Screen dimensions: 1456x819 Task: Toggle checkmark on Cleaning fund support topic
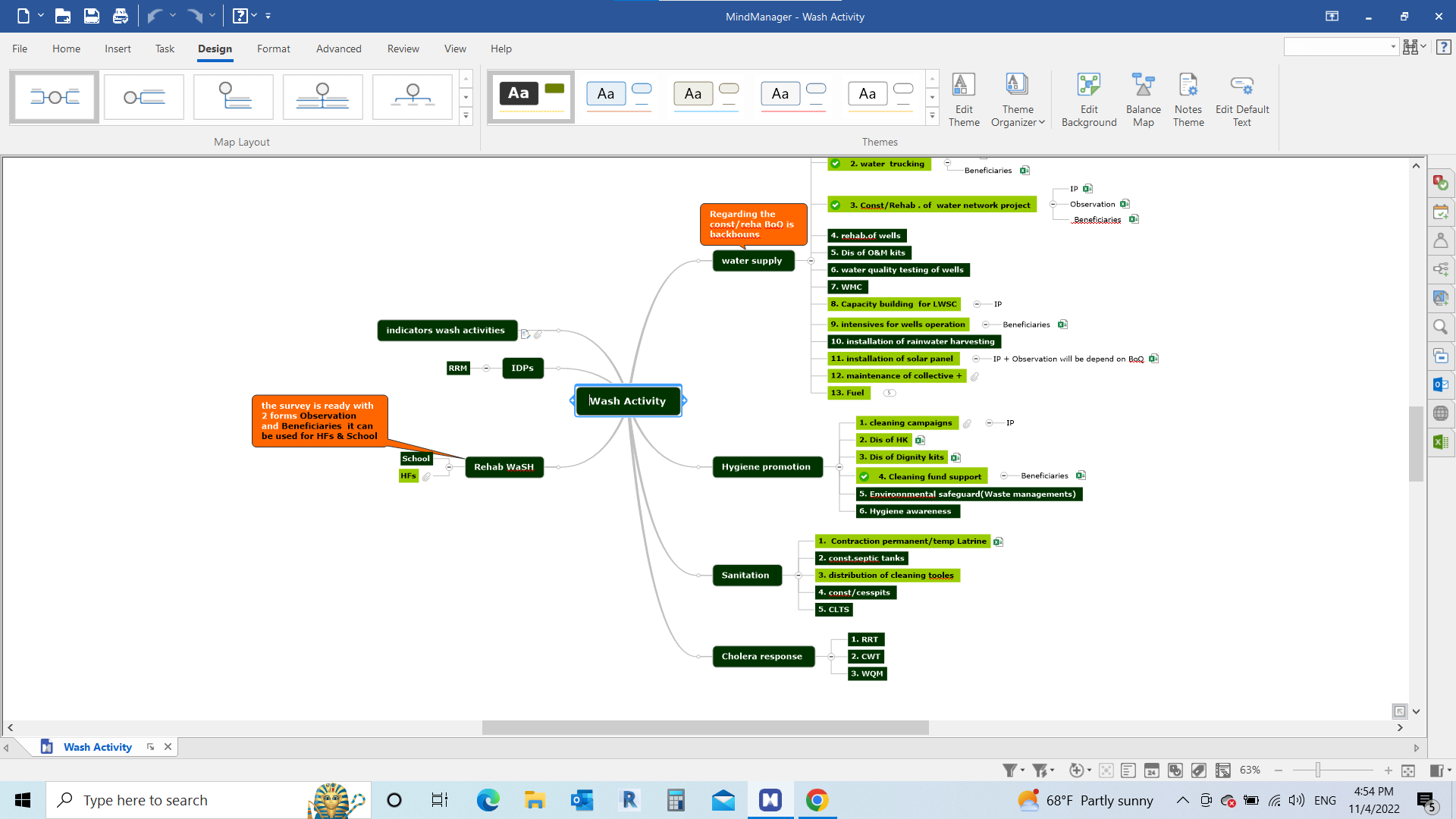point(864,477)
